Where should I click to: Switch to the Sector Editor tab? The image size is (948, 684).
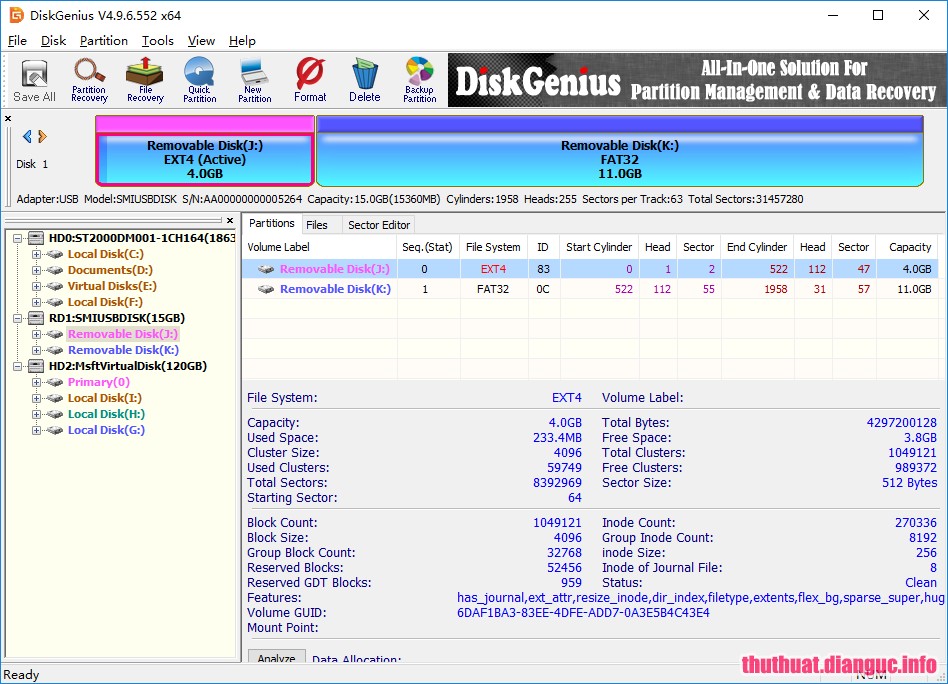coord(379,225)
